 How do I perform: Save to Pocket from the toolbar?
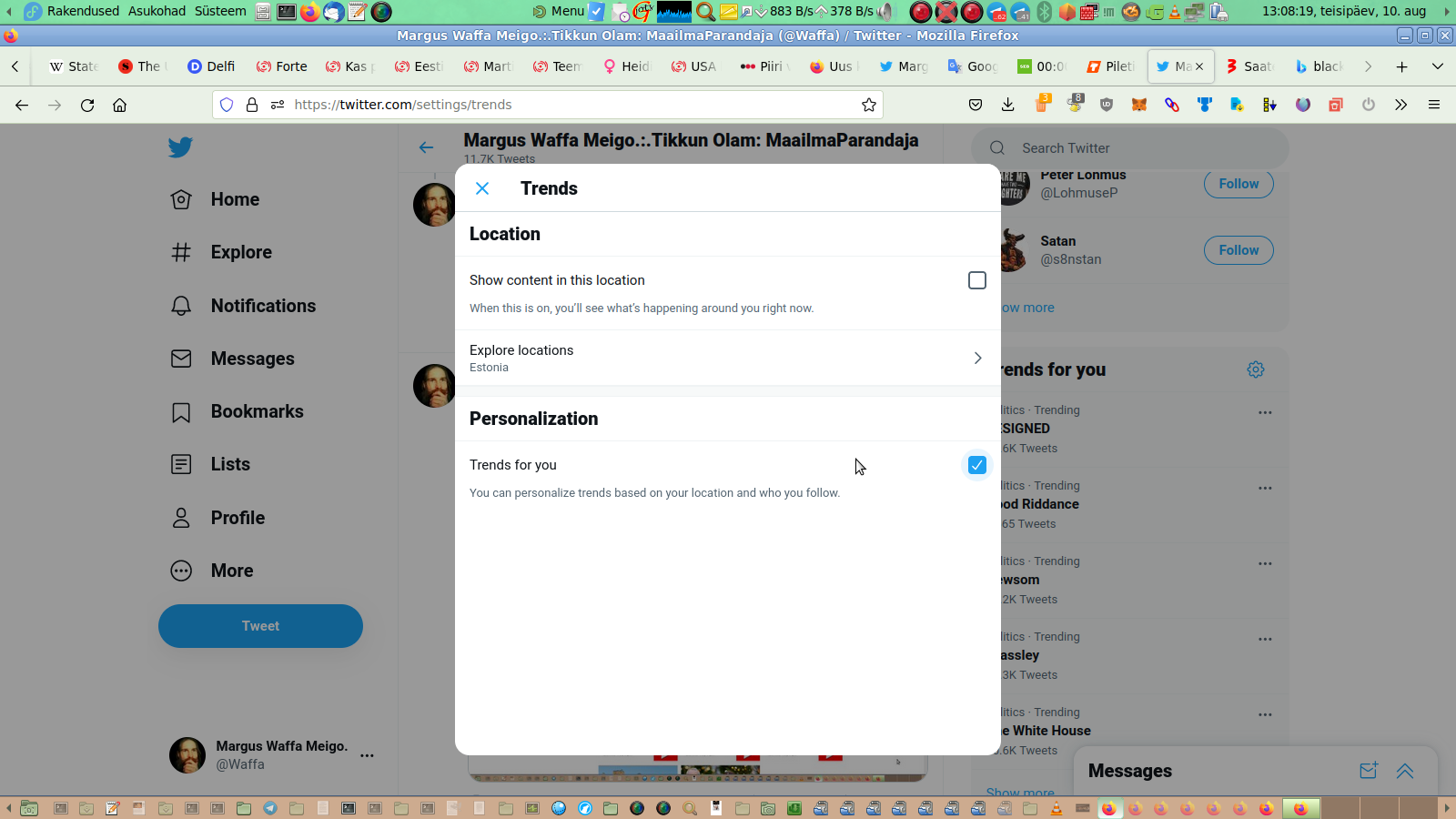tap(976, 105)
